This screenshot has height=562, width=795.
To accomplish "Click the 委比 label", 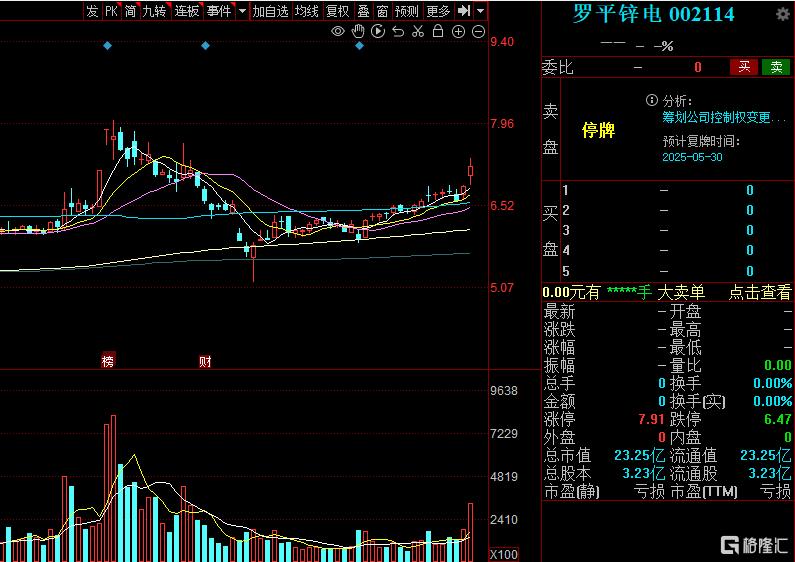I will [x=558, y=67].
